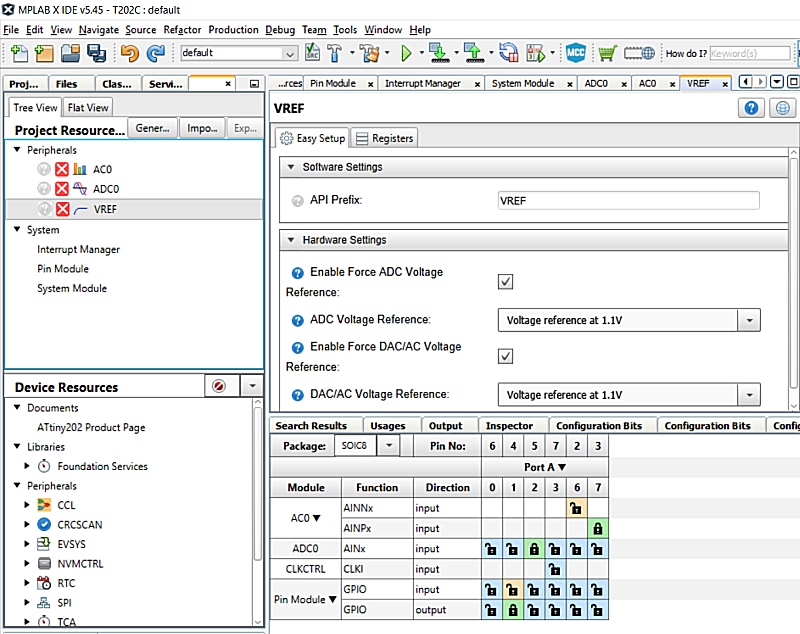800x634 pixels.
Task: Toggle Enable Force ADC Voltage Reference checkbox
Action: [505, 281]
